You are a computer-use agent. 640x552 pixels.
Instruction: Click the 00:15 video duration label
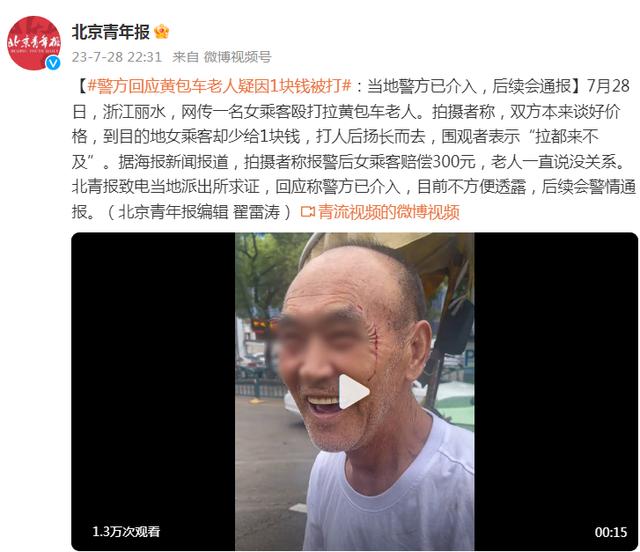(x=611, y=532)
